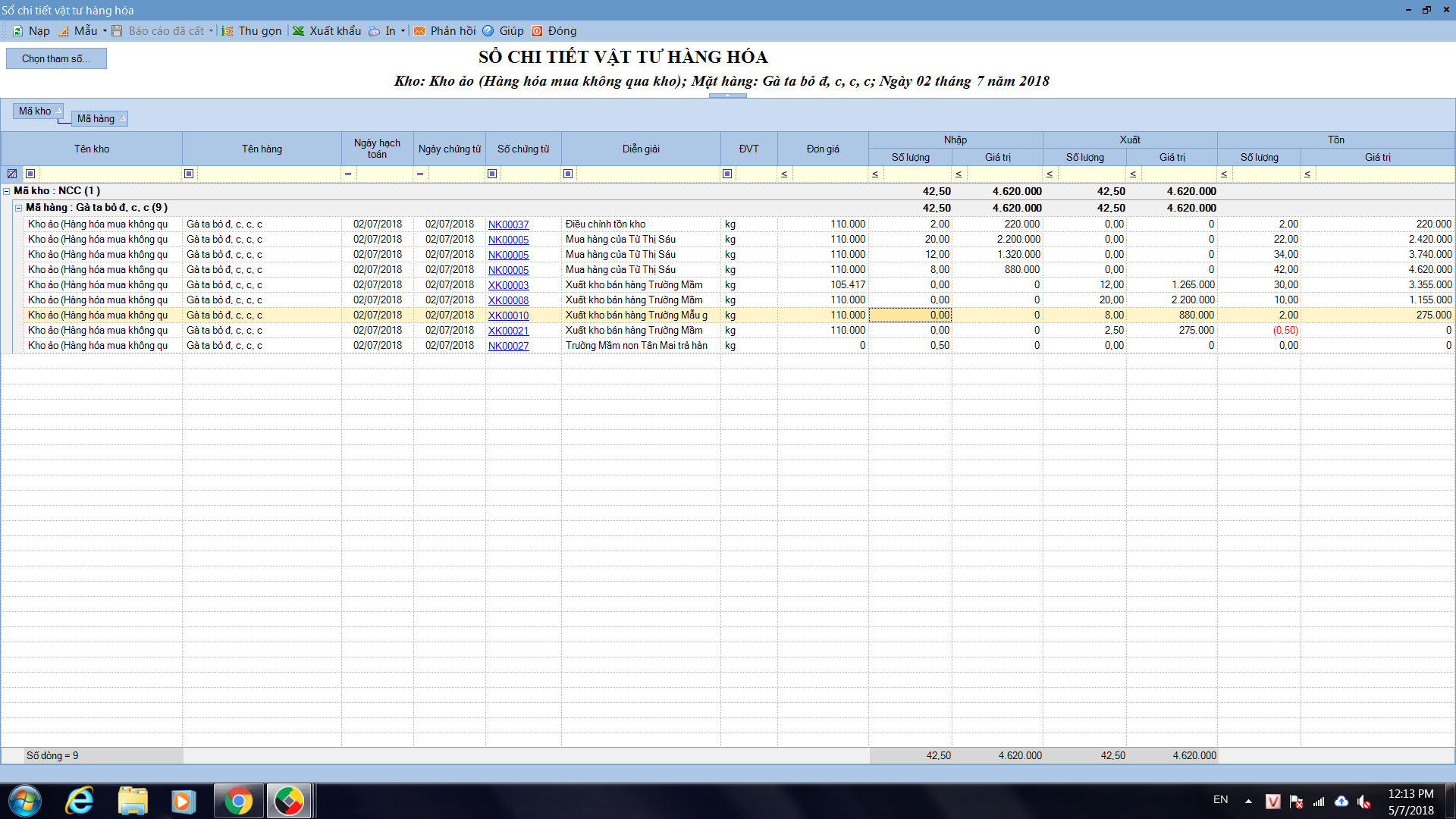The width and height of the screenshot is (1456, 819).
Task: Change equals operator for Ngày chứng từ filter
Action: pos(420,174)
